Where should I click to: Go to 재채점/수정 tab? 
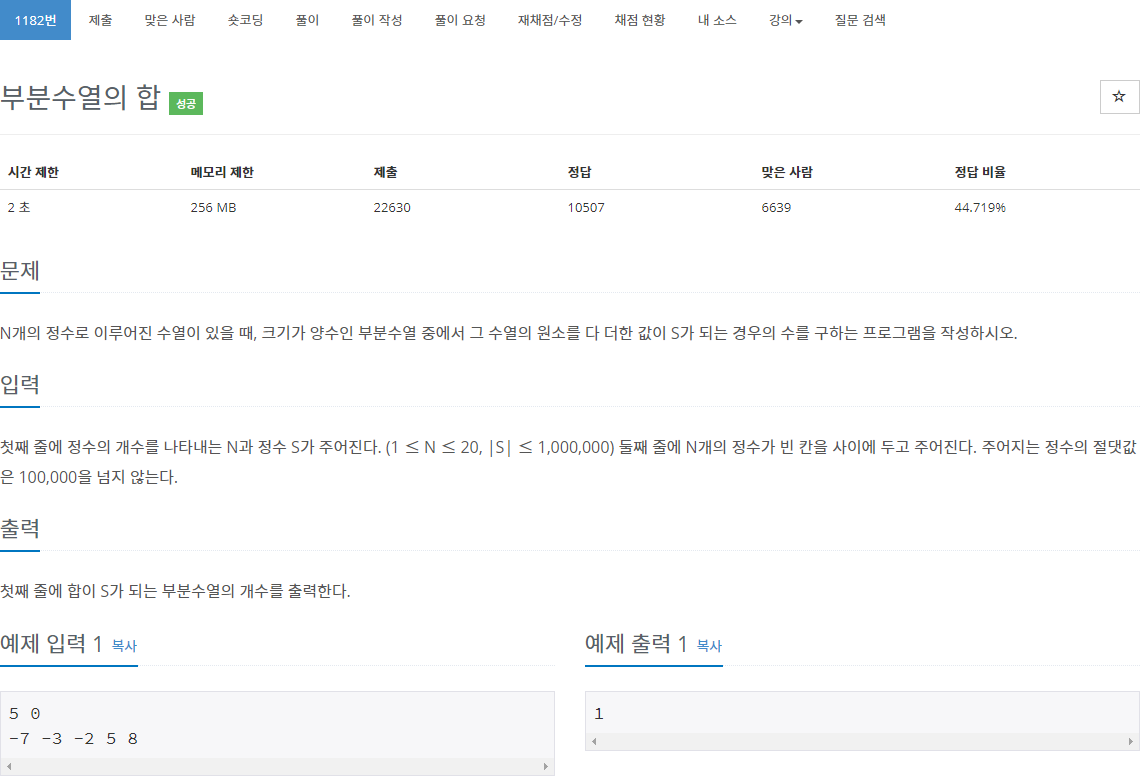click(550, 20)
